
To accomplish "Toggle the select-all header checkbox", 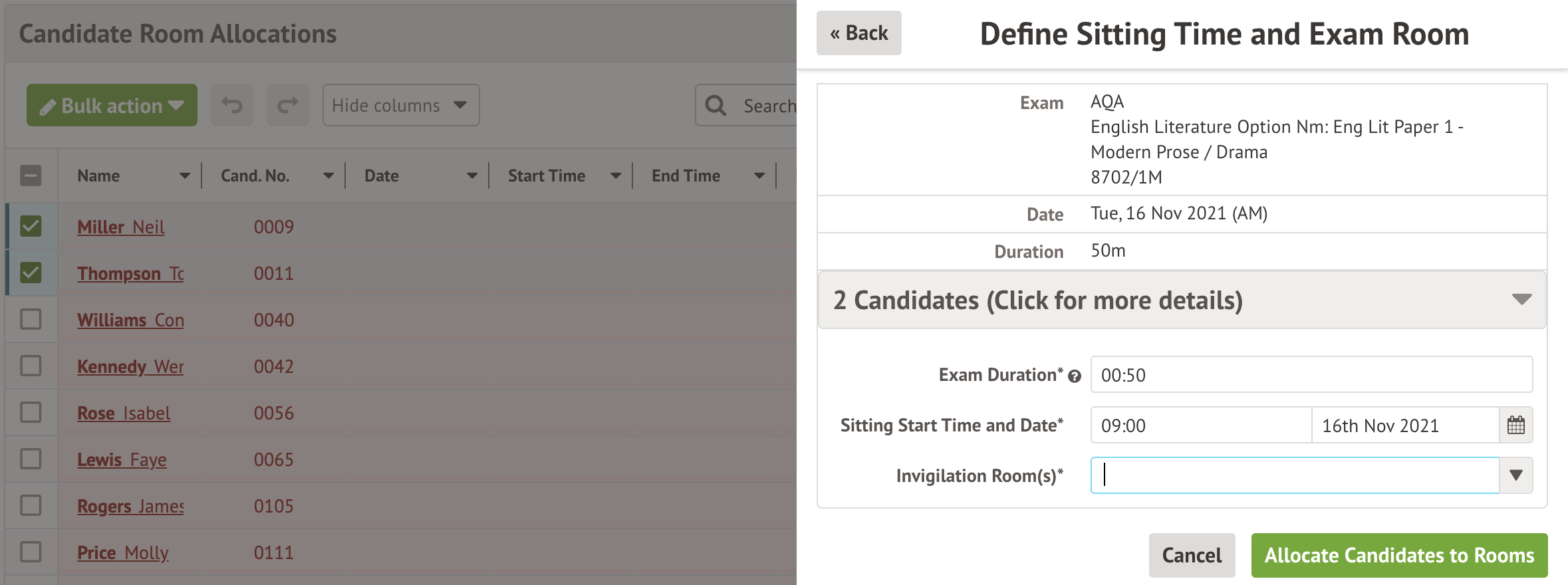I will click(x=31, y=176).
